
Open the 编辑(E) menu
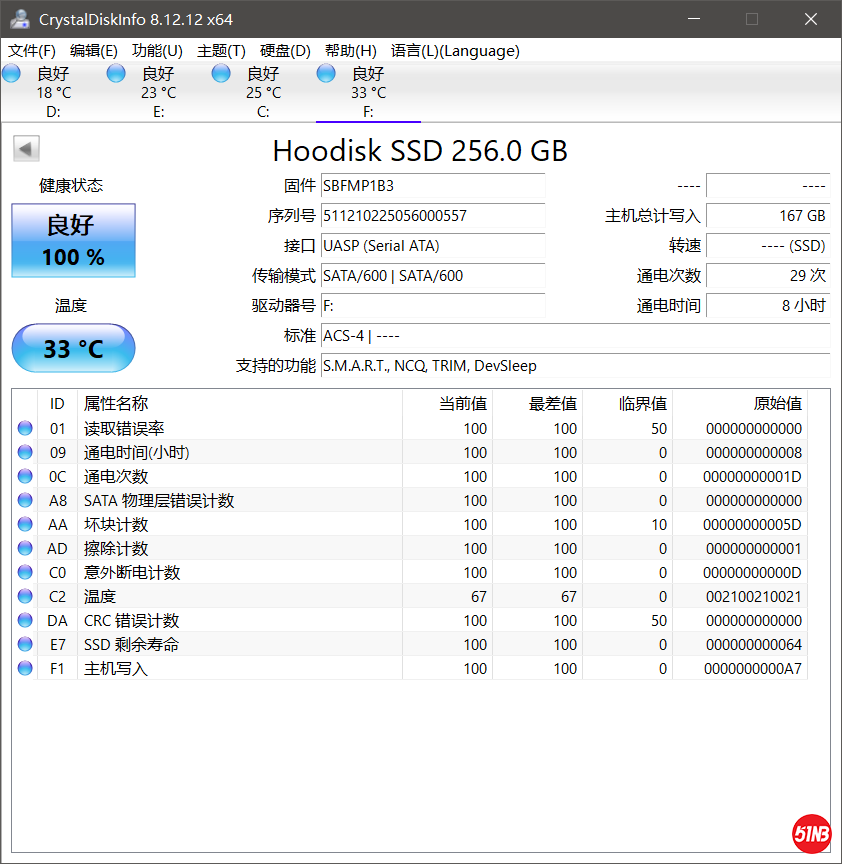[x=93, y=51]
